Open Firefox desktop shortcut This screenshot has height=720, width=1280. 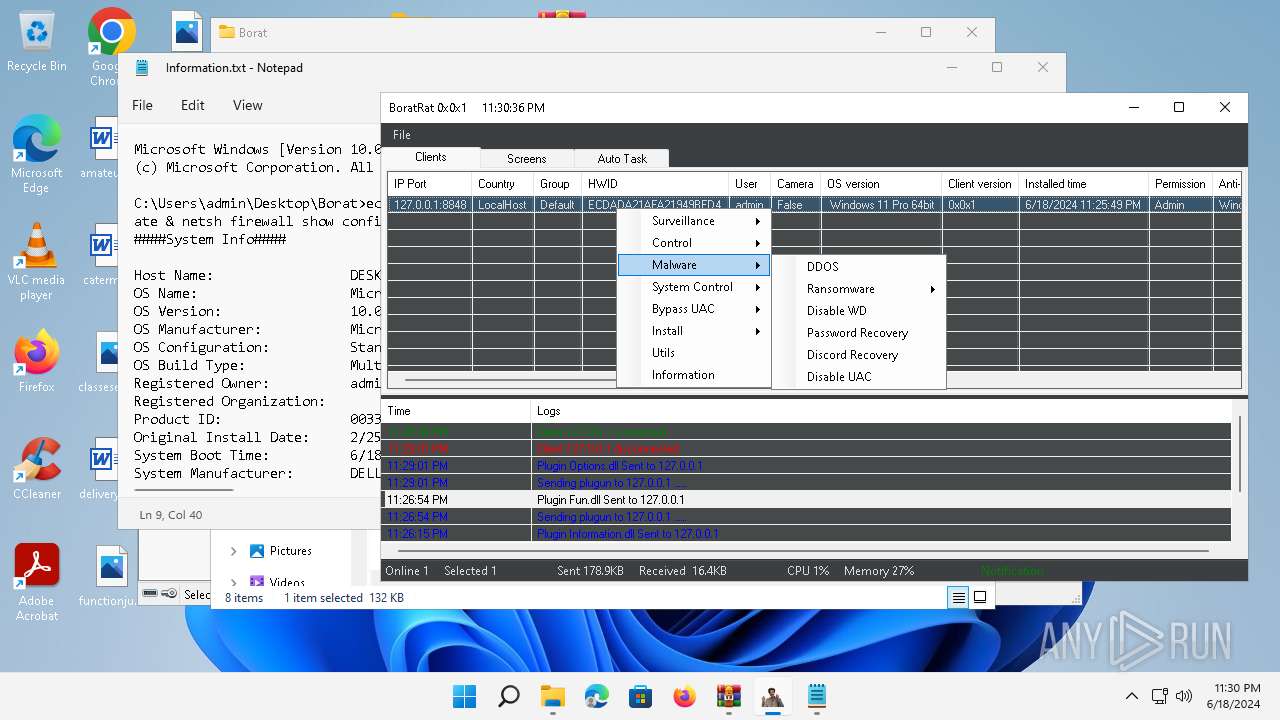(x=37, y=362)
